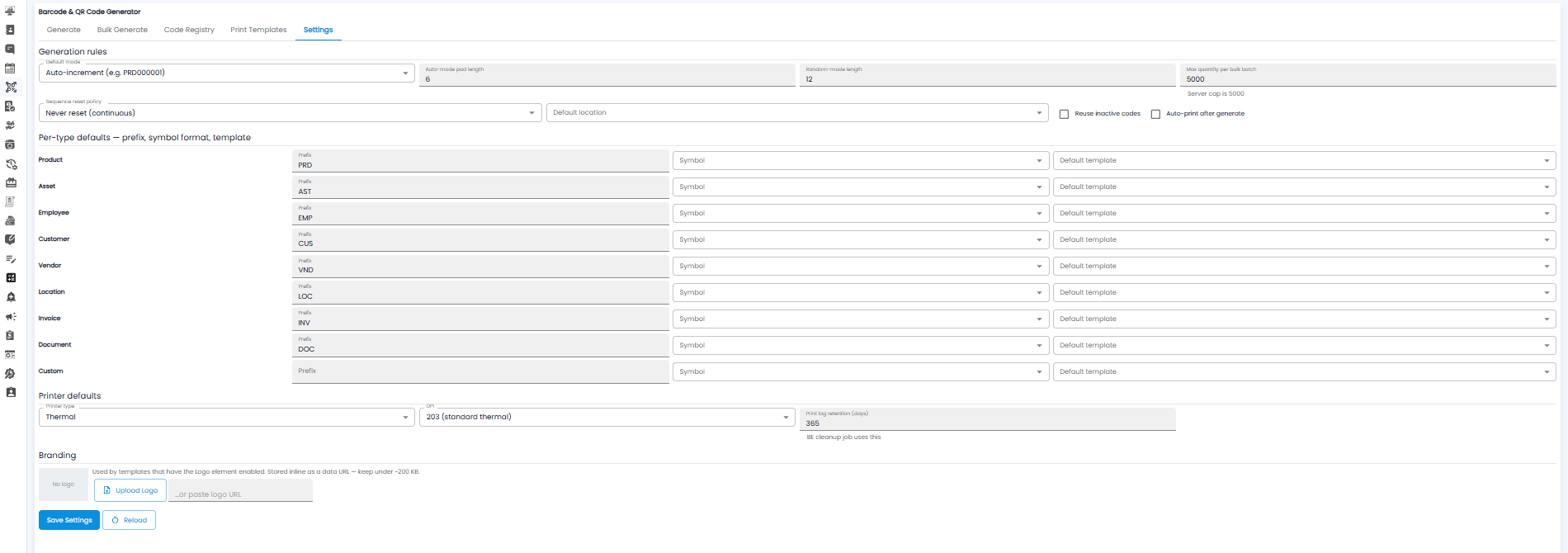Expand Invoice Default template dropdown
The width and height of the screenshot is (1568, 553).
1304,319
